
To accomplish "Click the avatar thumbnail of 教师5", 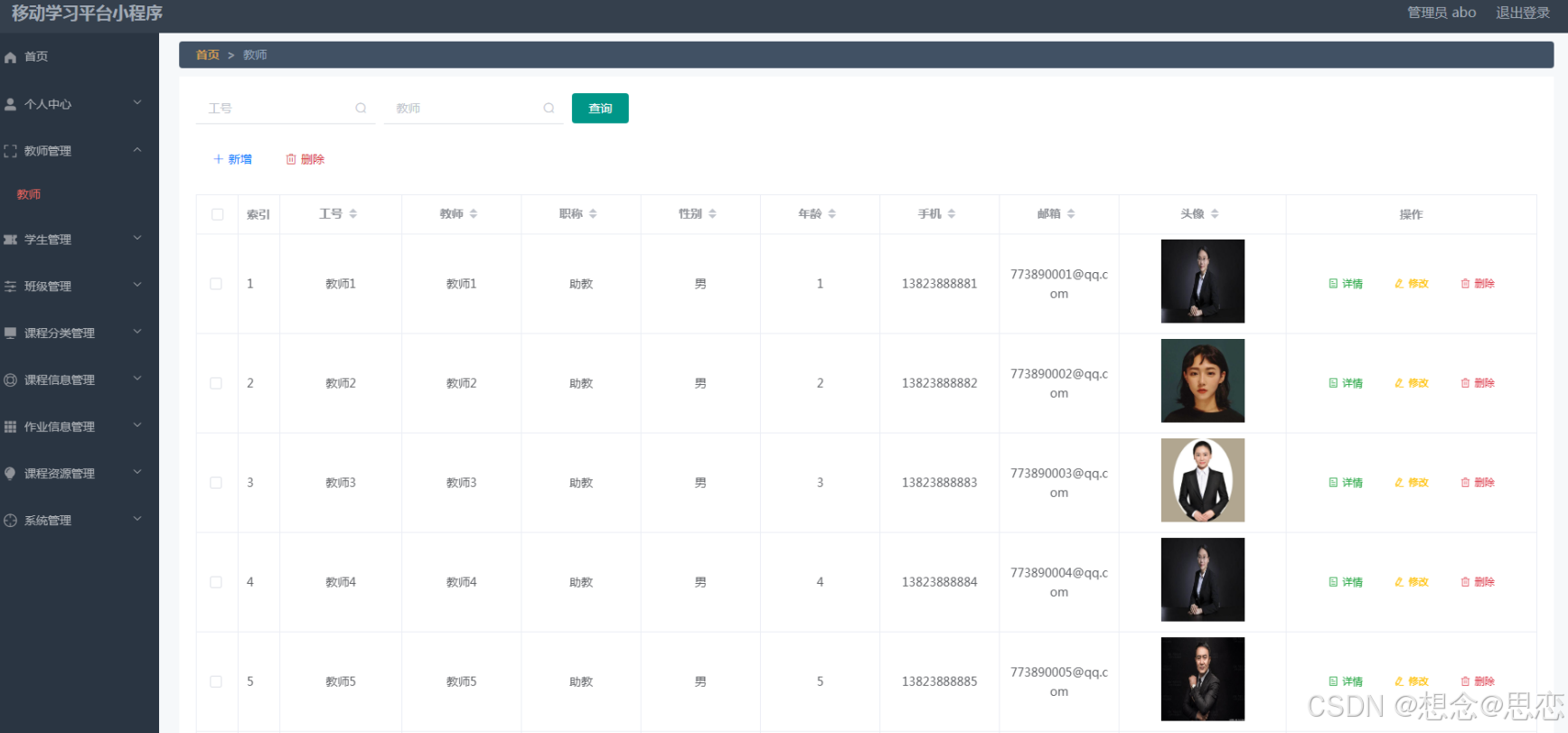I will [x=1203, y=679].
